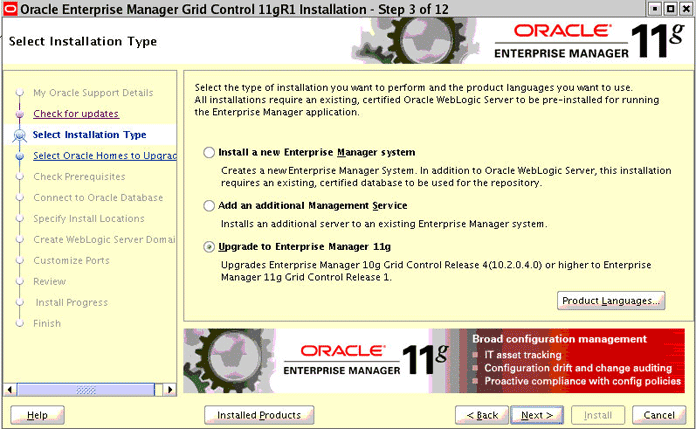
Task: Click 'IT asset tracking' banner line
Action: (x=523, y=355)
